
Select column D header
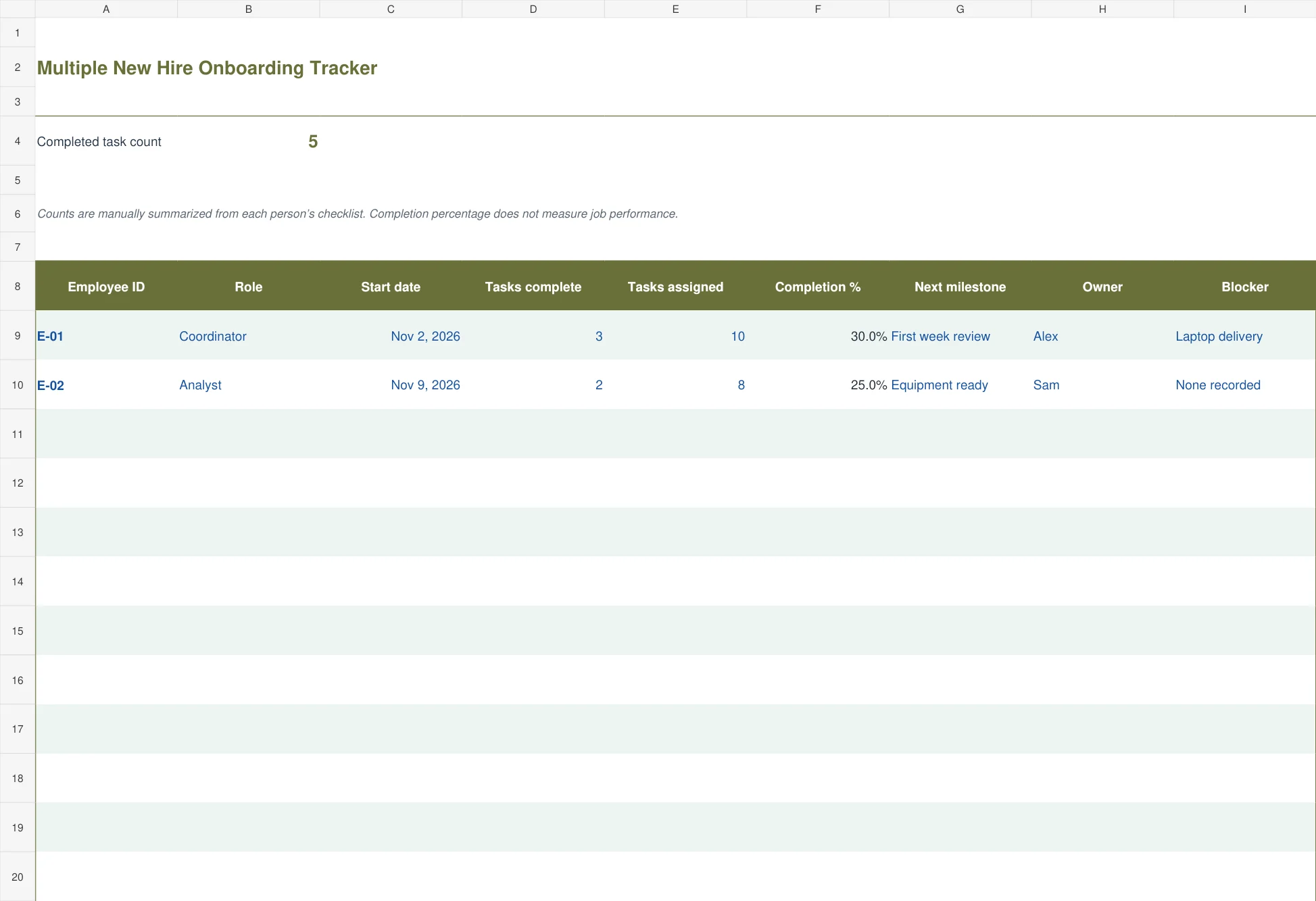point(533,9)
